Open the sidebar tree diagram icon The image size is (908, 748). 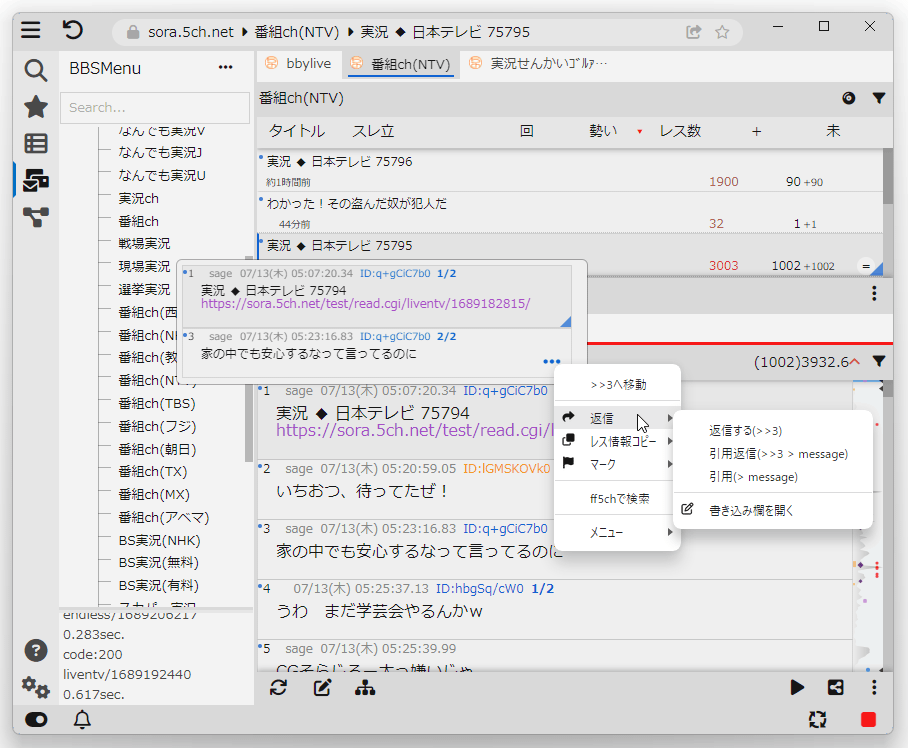tap(35, 217)
